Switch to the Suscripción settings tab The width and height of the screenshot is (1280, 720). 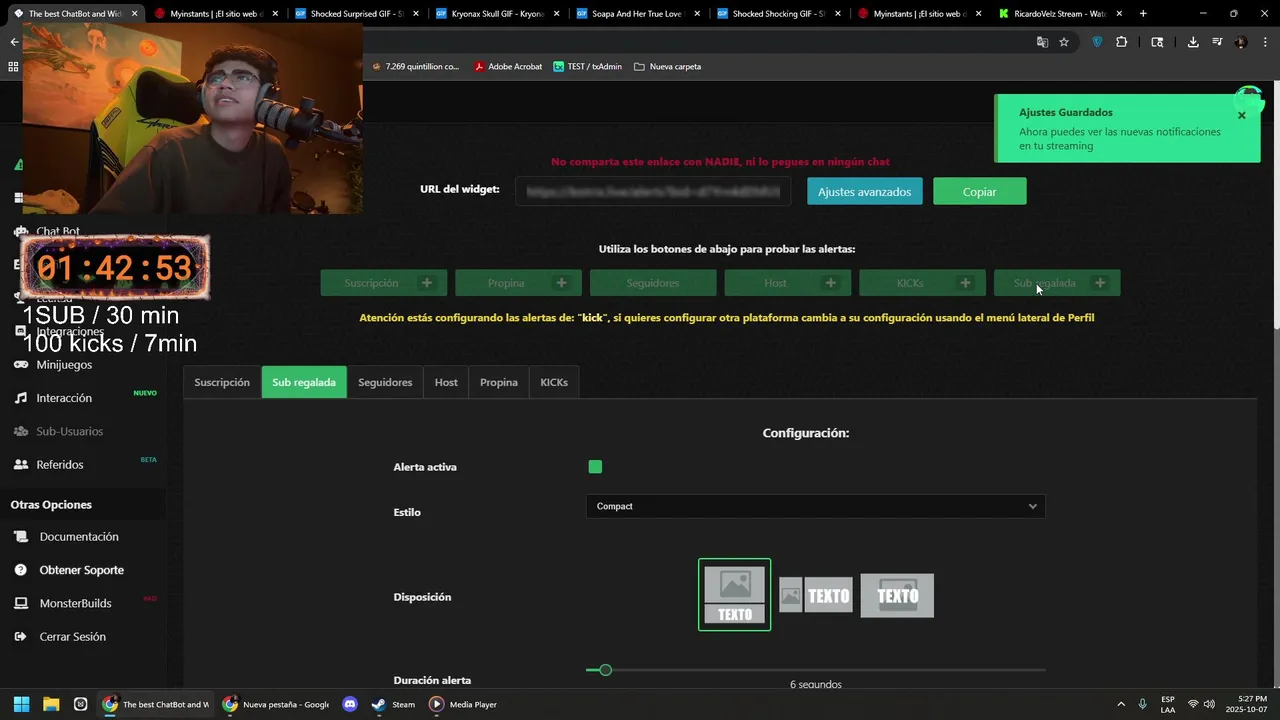coord(222,382)
